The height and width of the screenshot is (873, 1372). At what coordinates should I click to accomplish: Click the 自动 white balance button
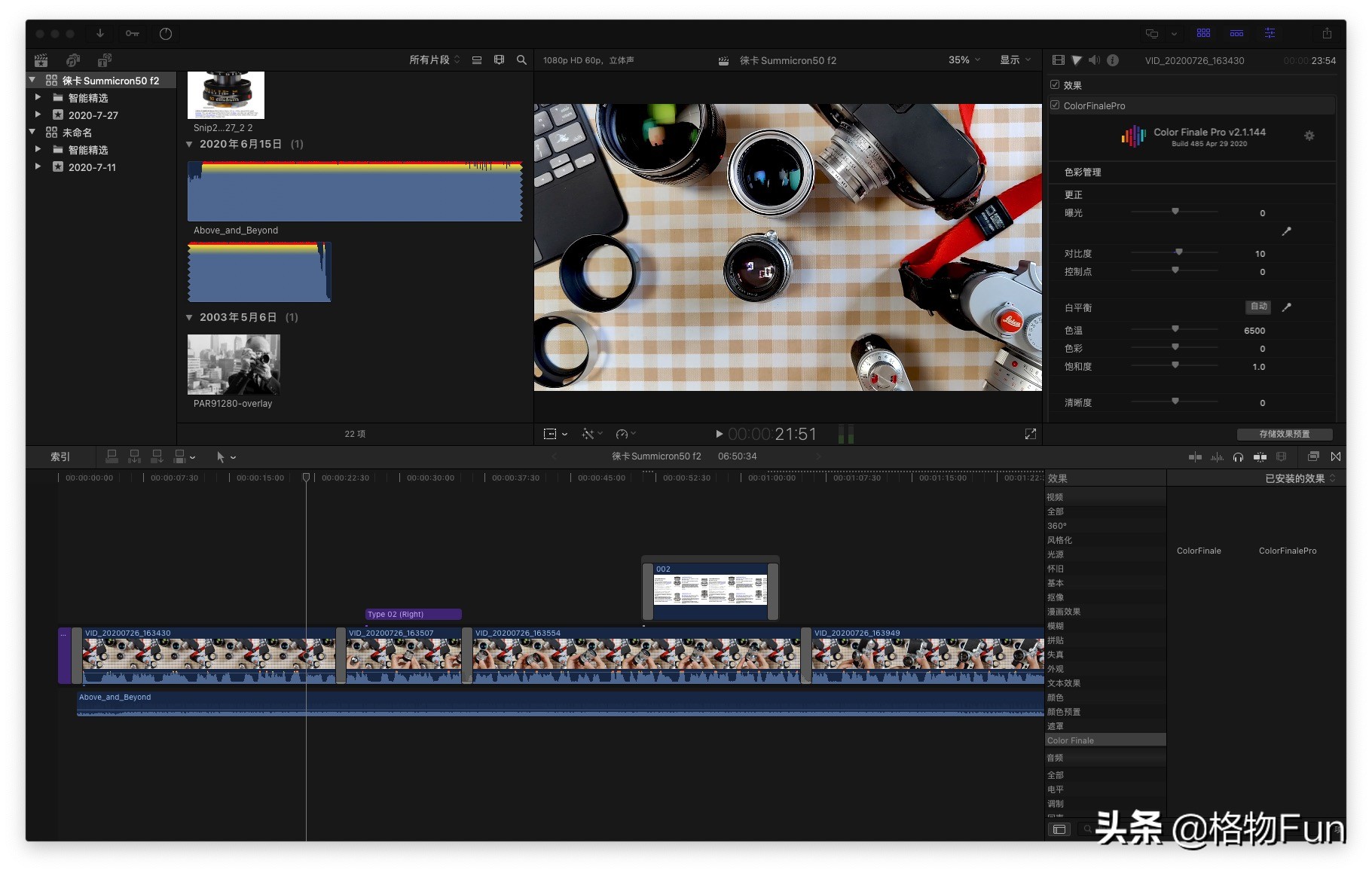[1258, 307]
